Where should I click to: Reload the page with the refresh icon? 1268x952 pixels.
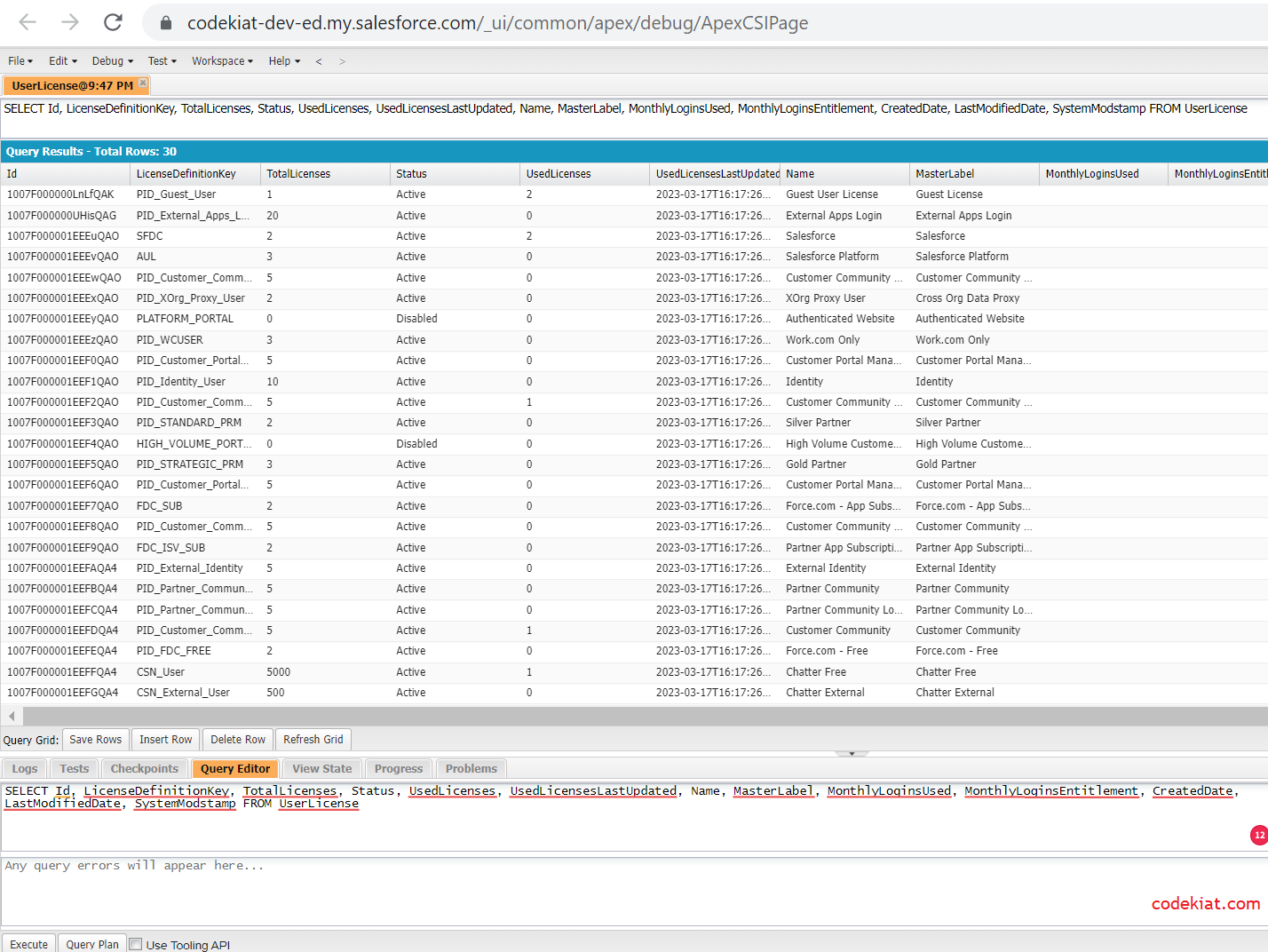[113, 22]
